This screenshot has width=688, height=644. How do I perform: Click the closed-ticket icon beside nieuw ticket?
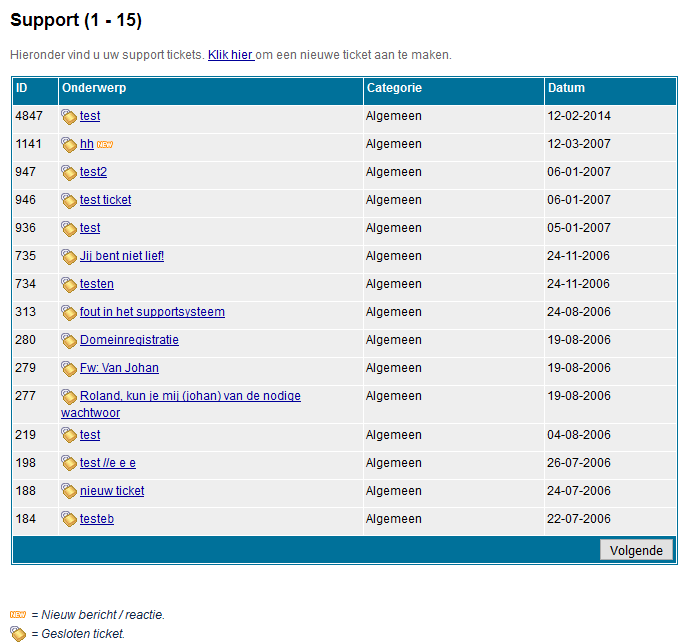(x=69, y=492)
